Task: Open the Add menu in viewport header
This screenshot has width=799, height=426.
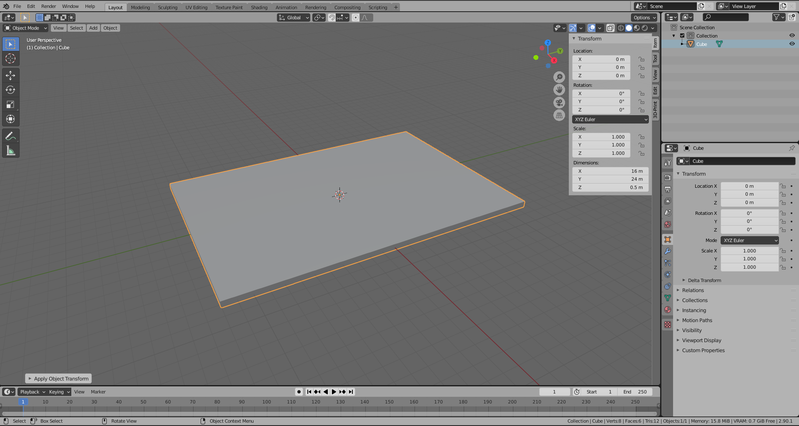Action: click(x=93, y=28)
